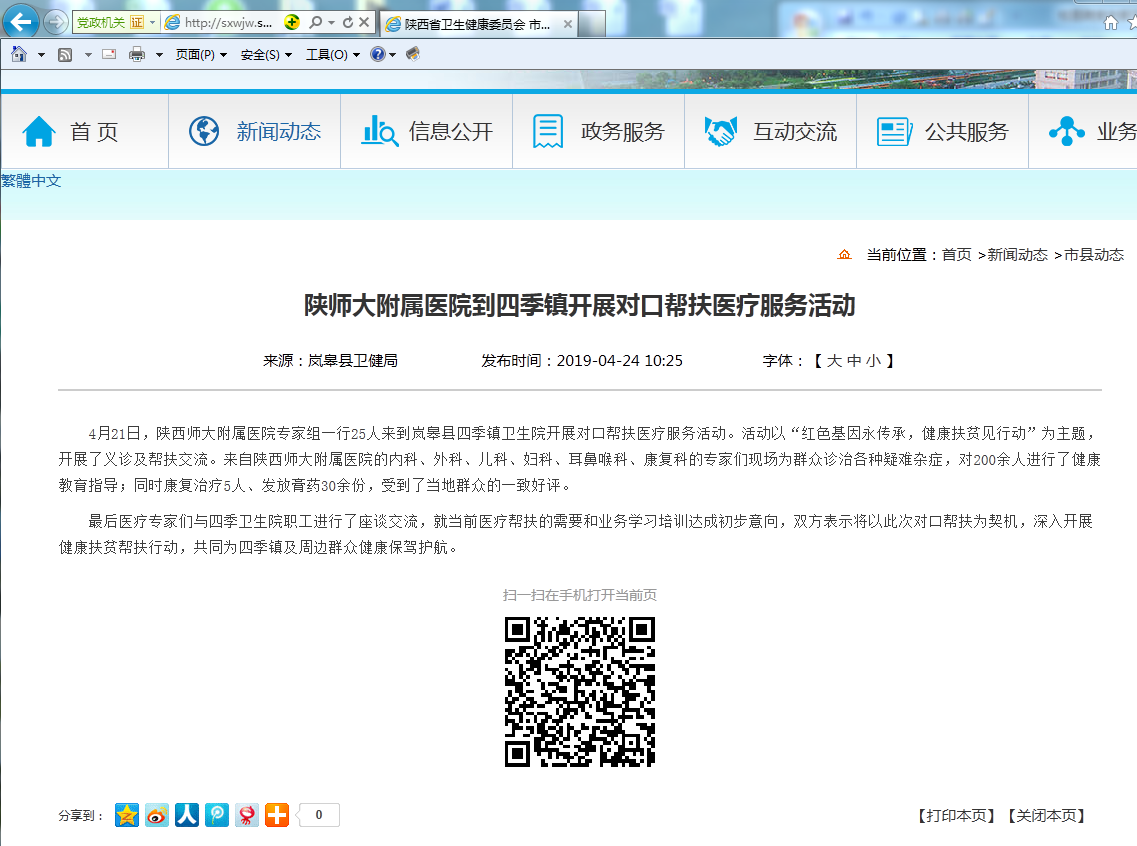Stop loading with the X icon

pyautogui.click(x=364, y=22)
